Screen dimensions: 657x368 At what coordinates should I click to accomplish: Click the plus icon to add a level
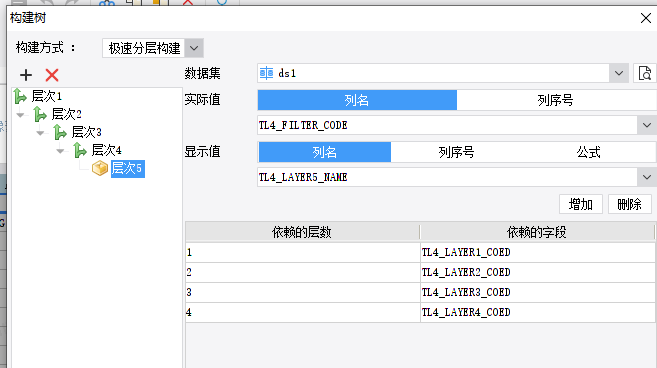pyautogui.click(x=26, y=75)
